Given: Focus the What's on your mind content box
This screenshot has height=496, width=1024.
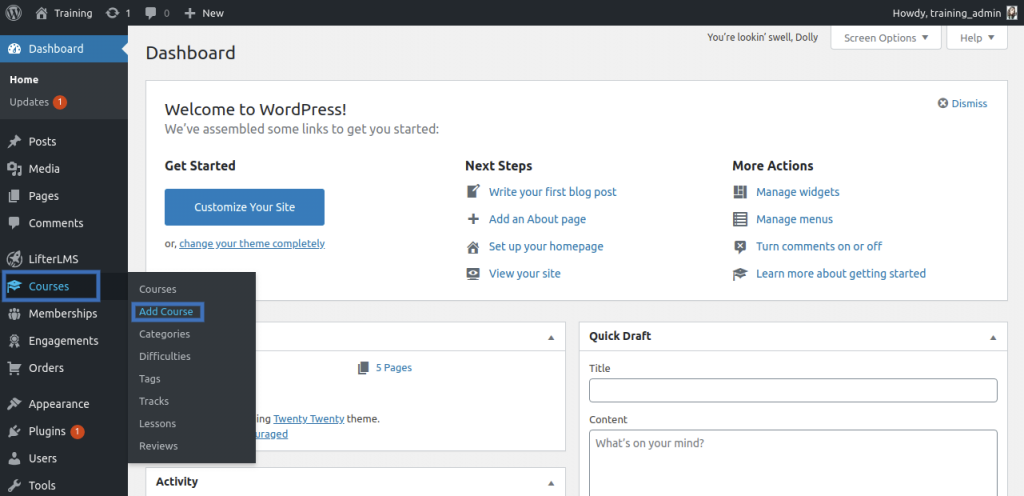Looking at the screenshot, I should 793,463.
